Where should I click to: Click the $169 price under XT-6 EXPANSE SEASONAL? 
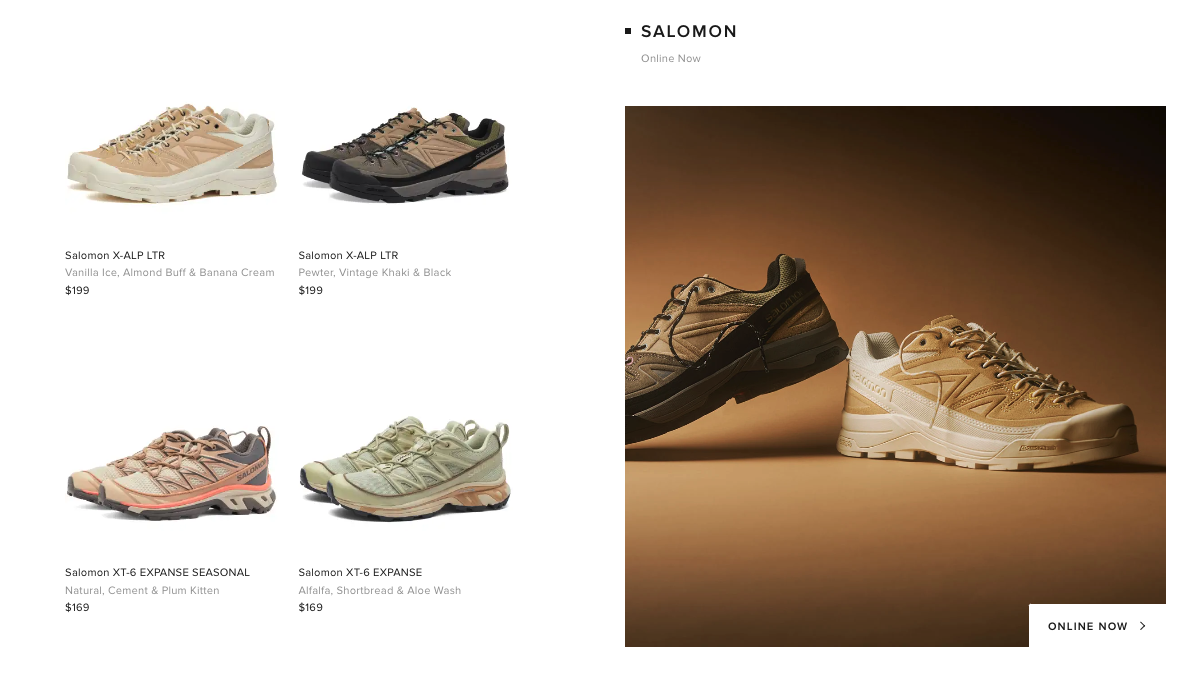77,608
